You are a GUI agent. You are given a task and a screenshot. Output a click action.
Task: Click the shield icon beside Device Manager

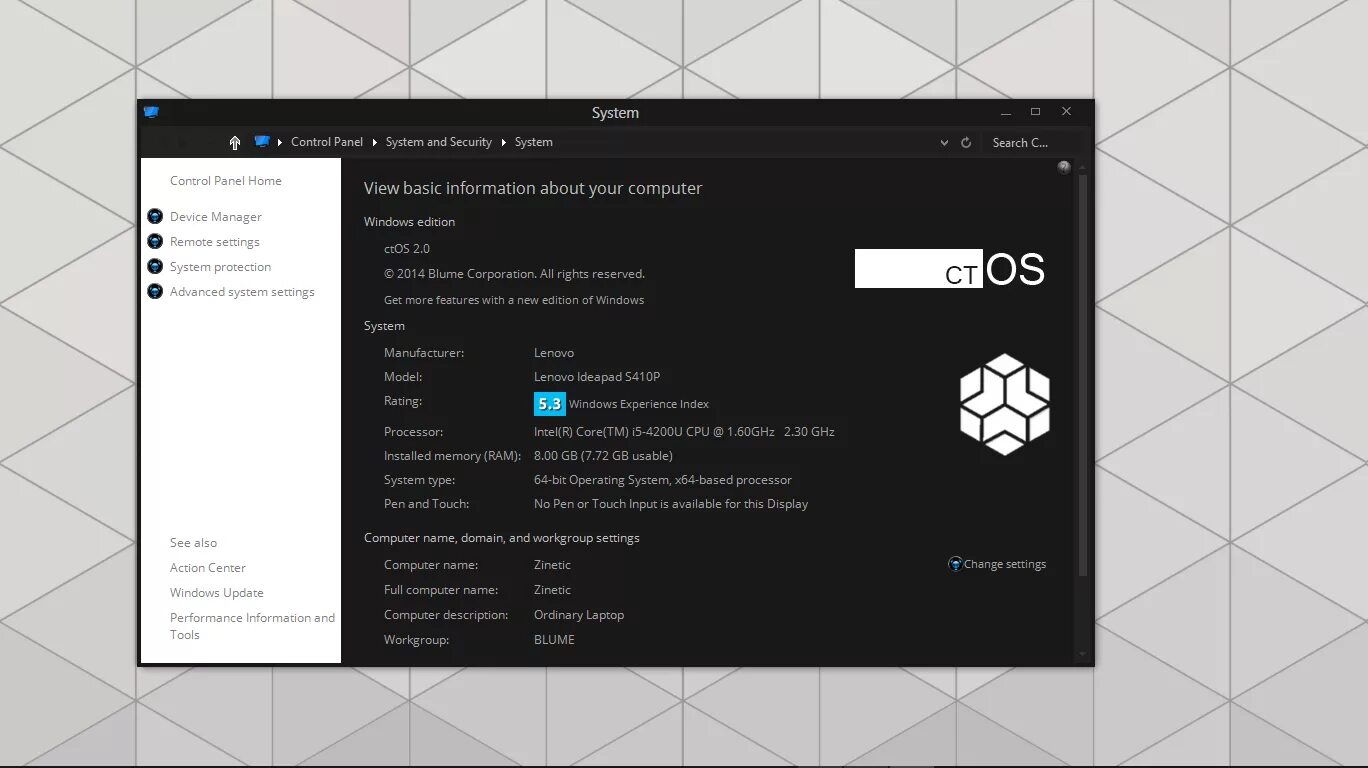click(155, 216)
